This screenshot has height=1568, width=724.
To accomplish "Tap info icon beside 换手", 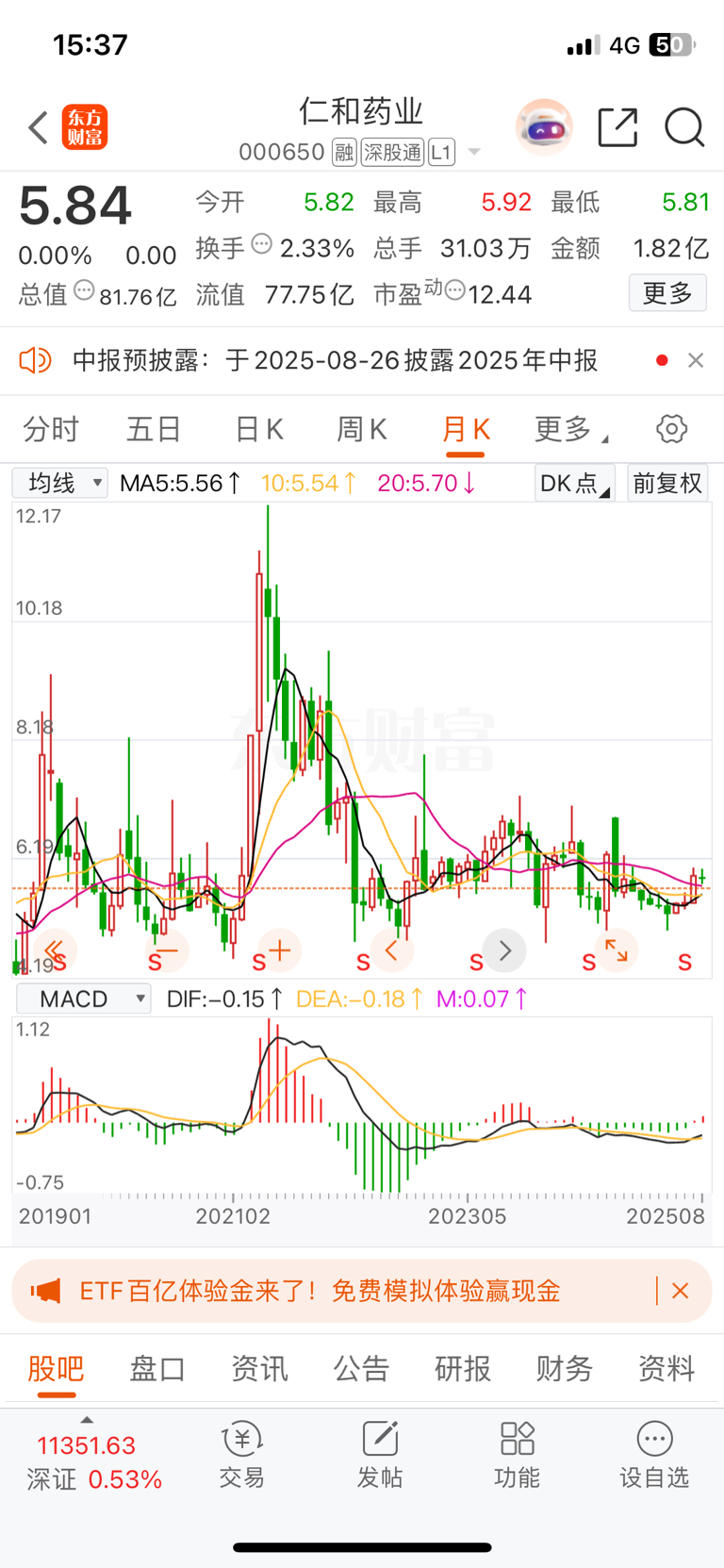I will (262, 245).
